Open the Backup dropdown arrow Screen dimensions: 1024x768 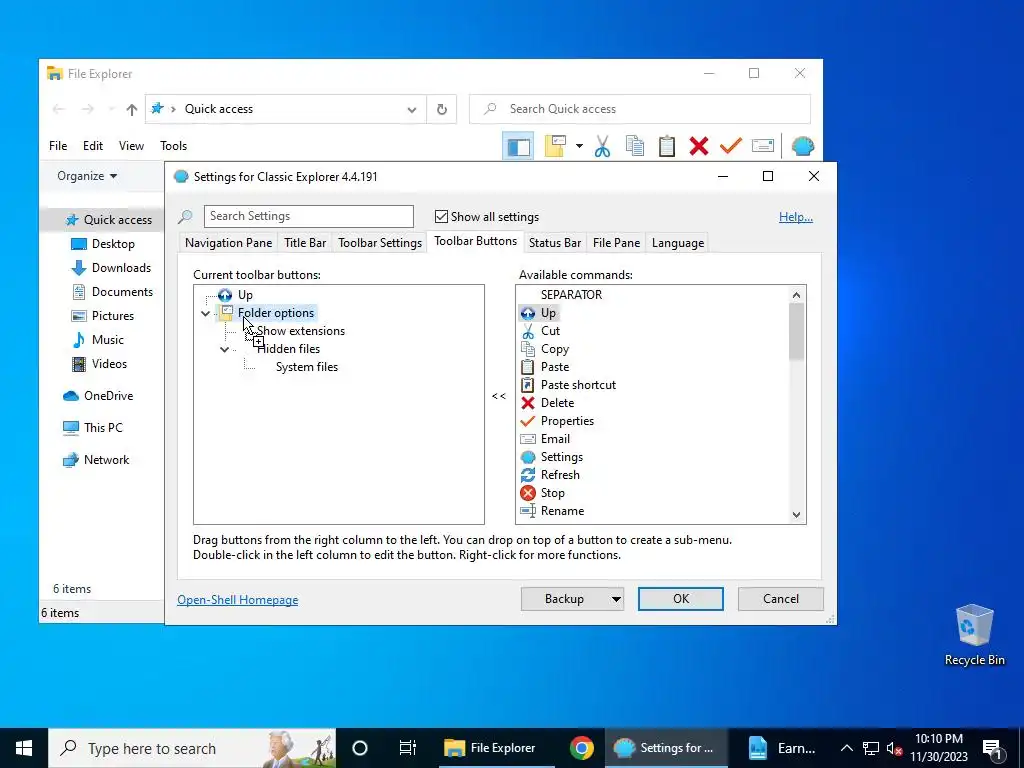click(x=616, y=599)
